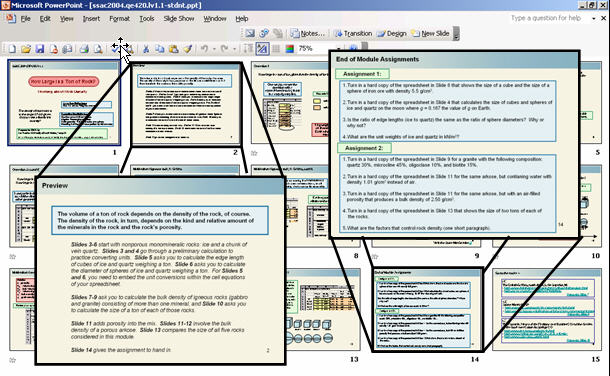Viewport: 610px width, 376px height.
Task: Click the Open folder icon
Action: [x=26, y=49]
